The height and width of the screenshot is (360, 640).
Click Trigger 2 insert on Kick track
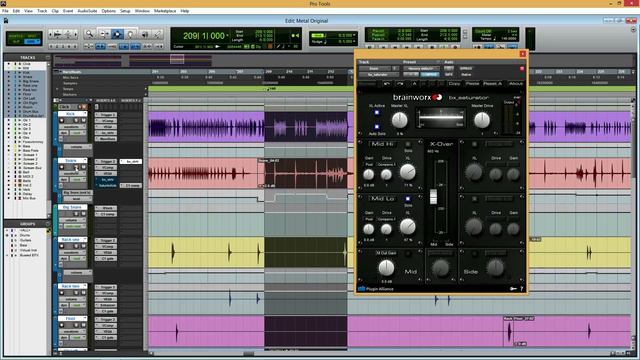tap(107, 115)
